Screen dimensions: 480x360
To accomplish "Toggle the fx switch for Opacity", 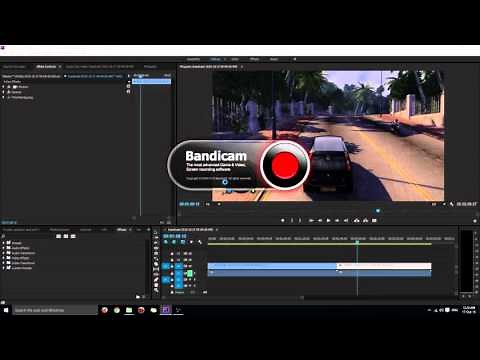I will pos(9,92).
